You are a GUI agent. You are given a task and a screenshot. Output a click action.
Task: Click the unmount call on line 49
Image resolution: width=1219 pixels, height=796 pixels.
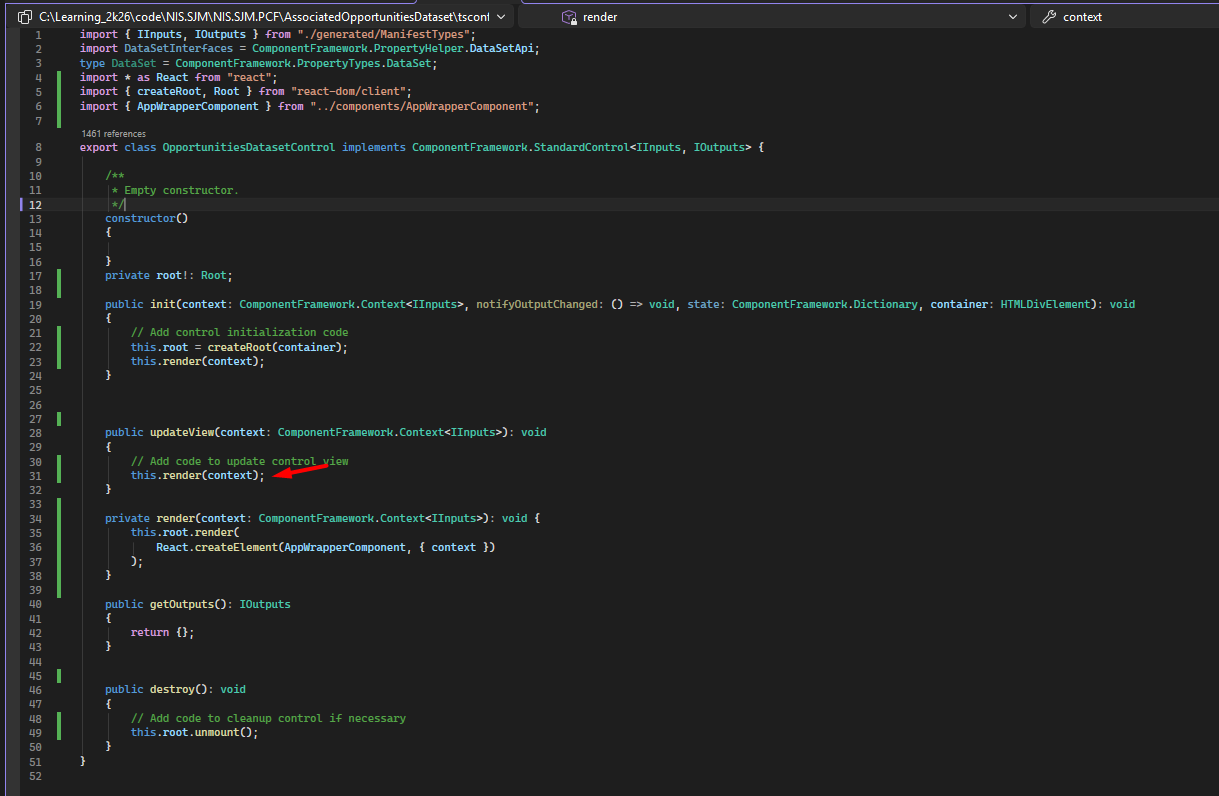coord(216,732)
